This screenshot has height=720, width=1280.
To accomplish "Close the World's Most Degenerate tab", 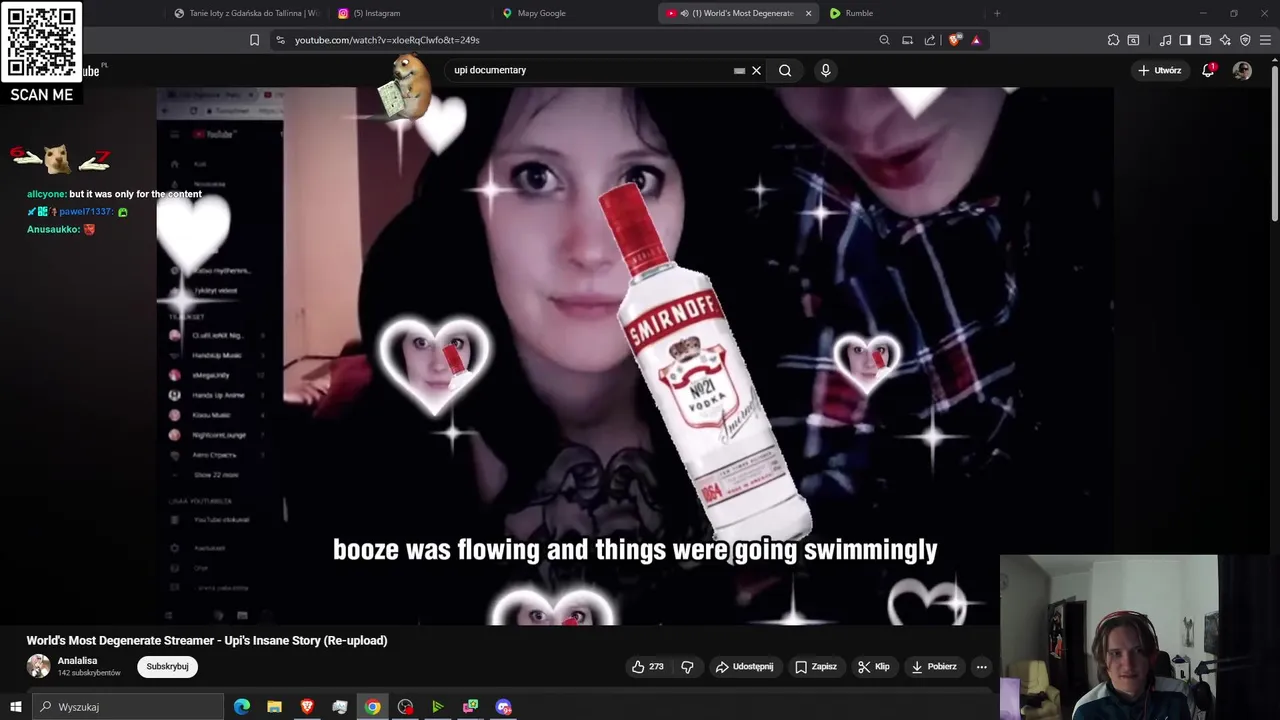I will [x=807, y=13].
